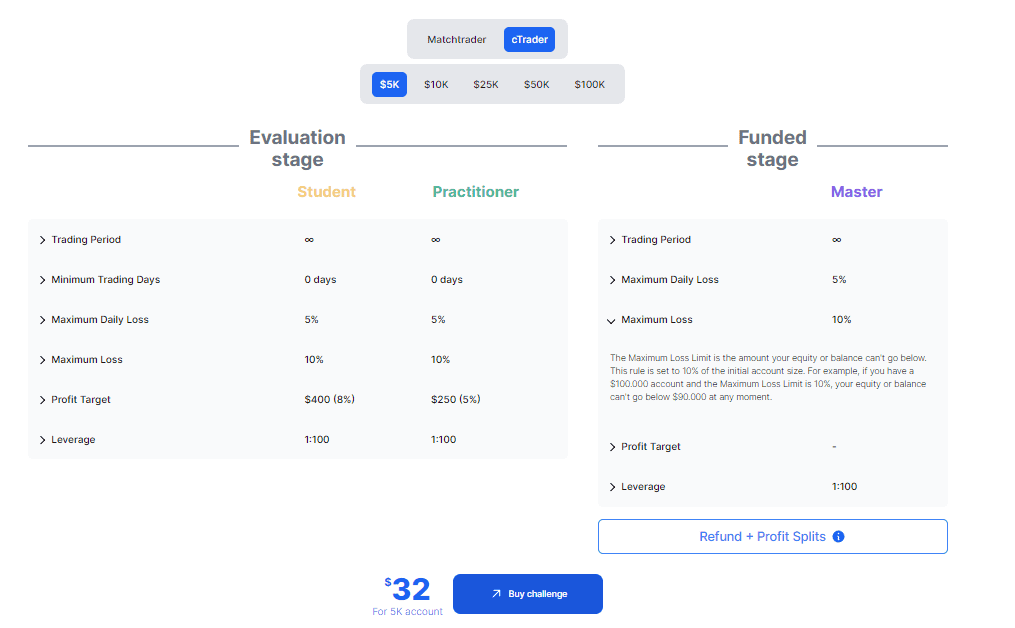Switch to the $10K account tab

(x=435, y=84)
